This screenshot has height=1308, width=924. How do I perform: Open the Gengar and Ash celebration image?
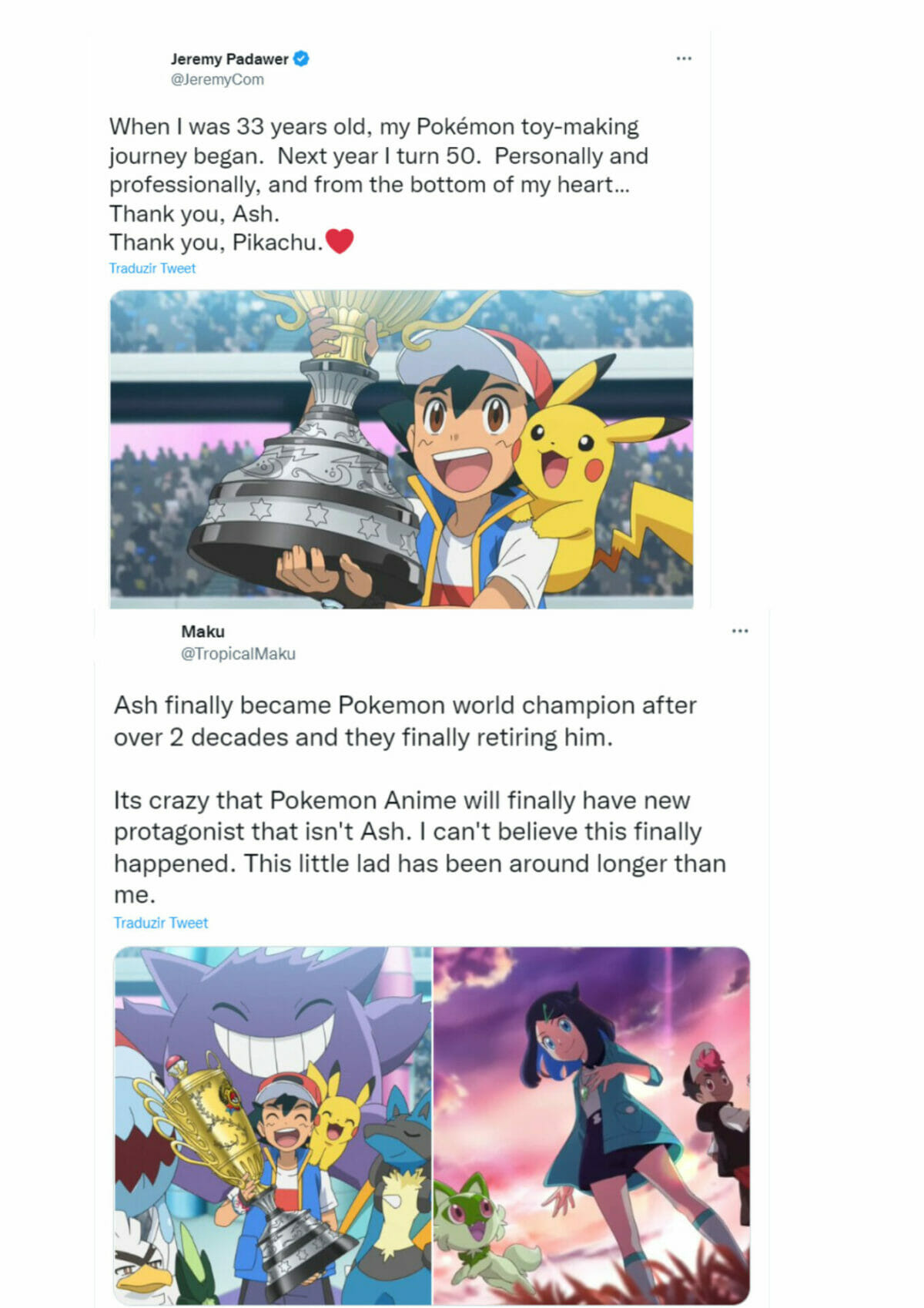273,1125
